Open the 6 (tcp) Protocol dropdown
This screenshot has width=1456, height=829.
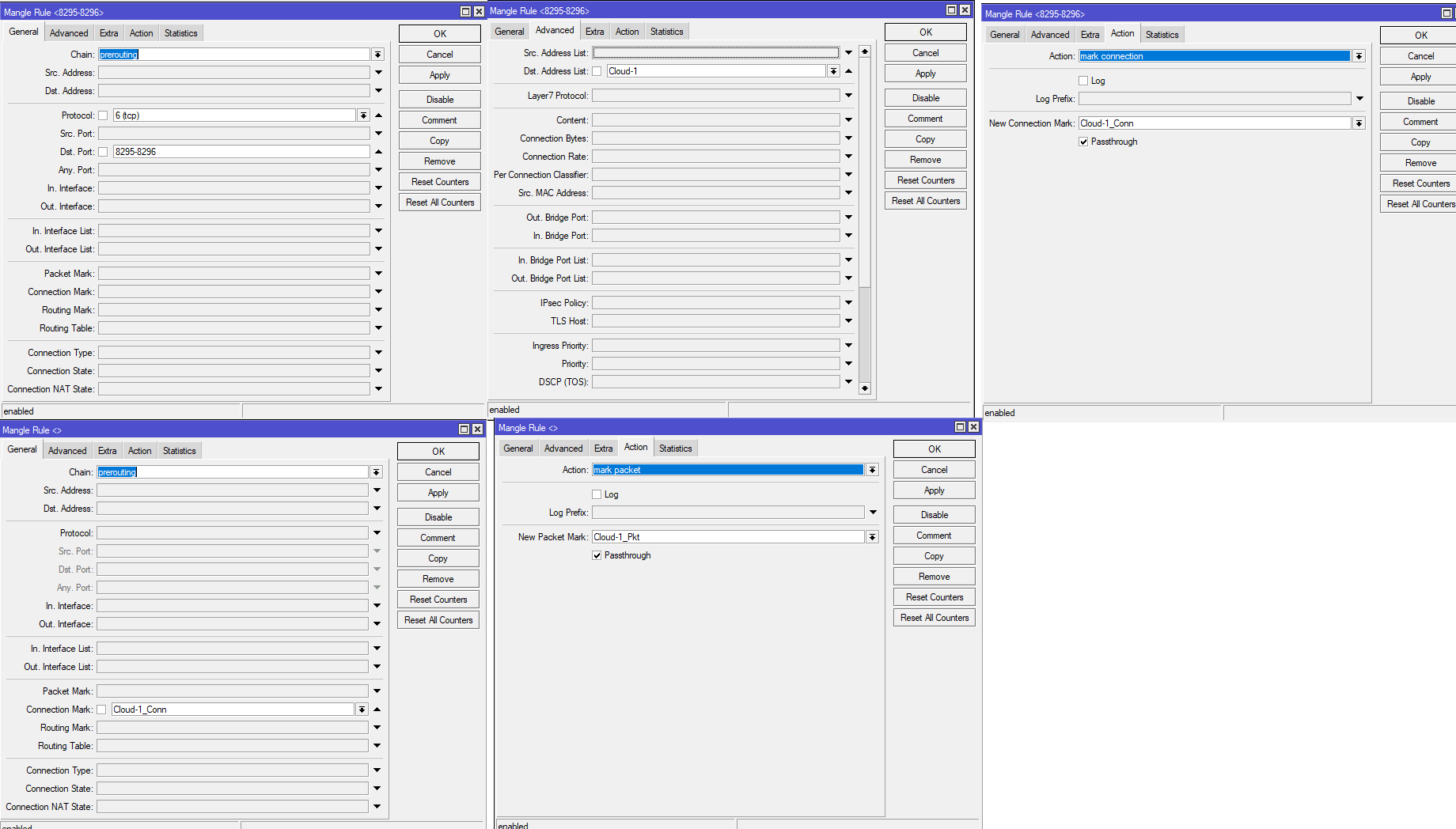tap(363, 115)
